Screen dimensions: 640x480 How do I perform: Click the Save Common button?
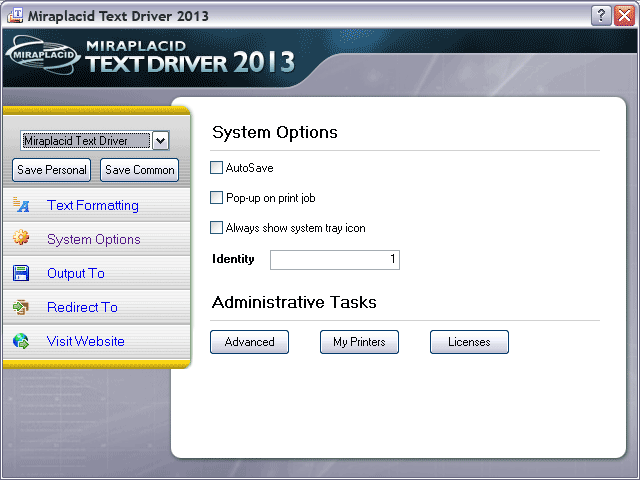click(x=140, y=170)
